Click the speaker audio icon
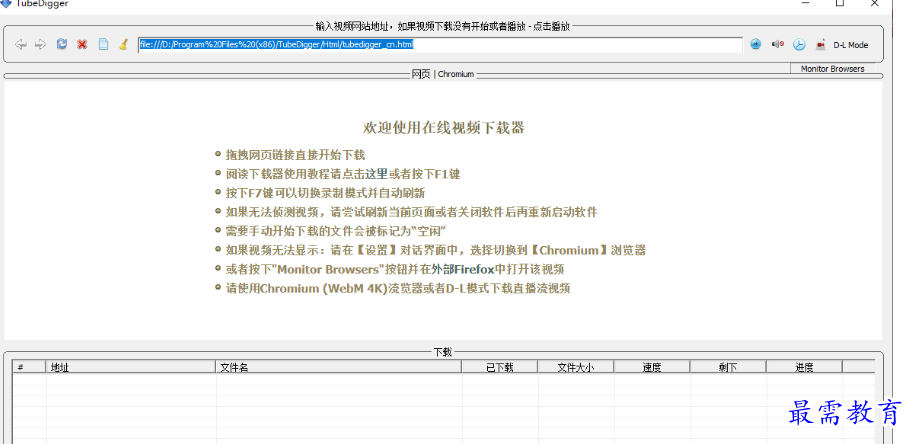The height and width of the screenshot is (444, 910). point(778,44)
